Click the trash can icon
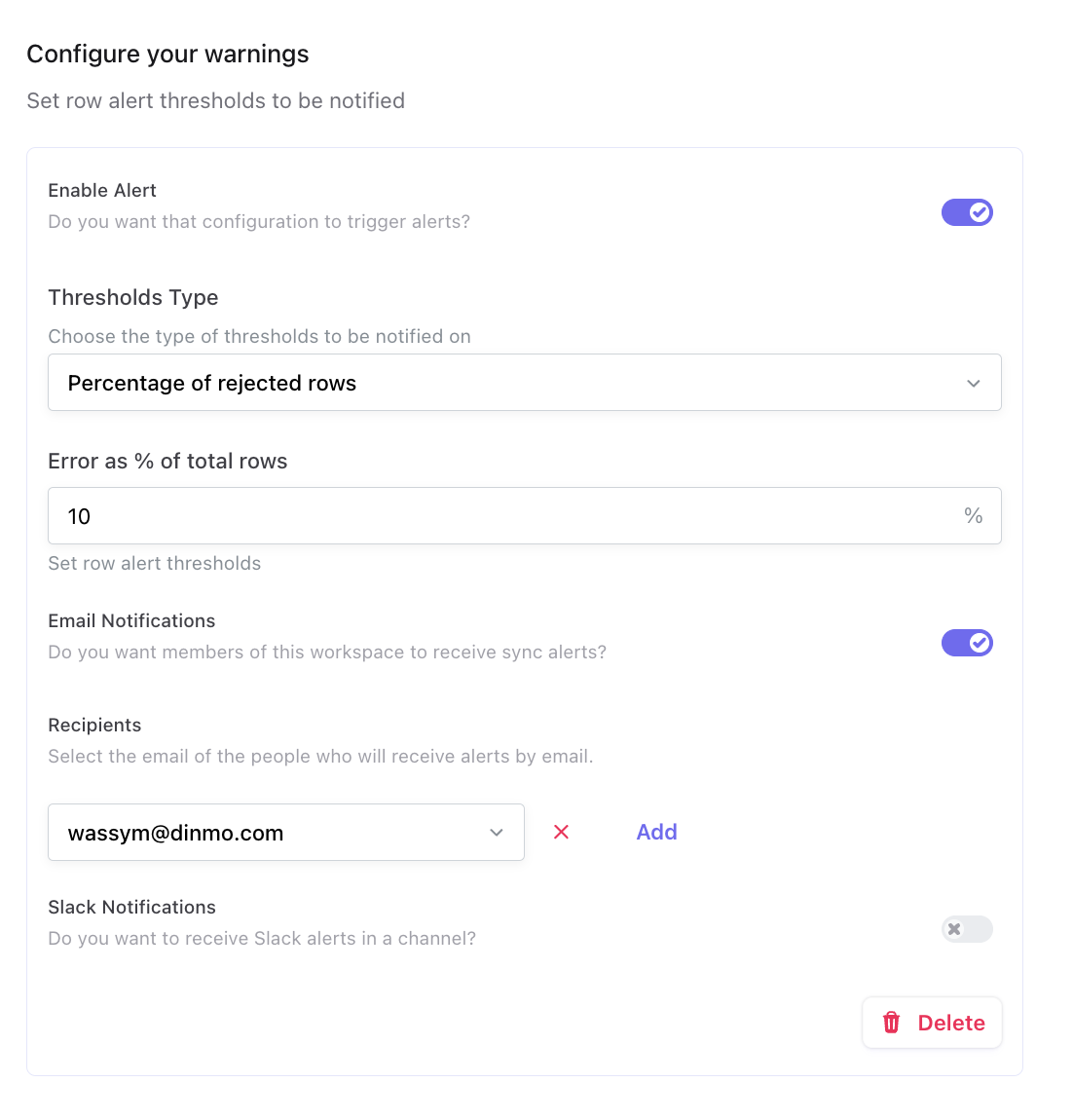Image resolution: width=1073 pixels, height=1120 pixels. point(891,1023)
